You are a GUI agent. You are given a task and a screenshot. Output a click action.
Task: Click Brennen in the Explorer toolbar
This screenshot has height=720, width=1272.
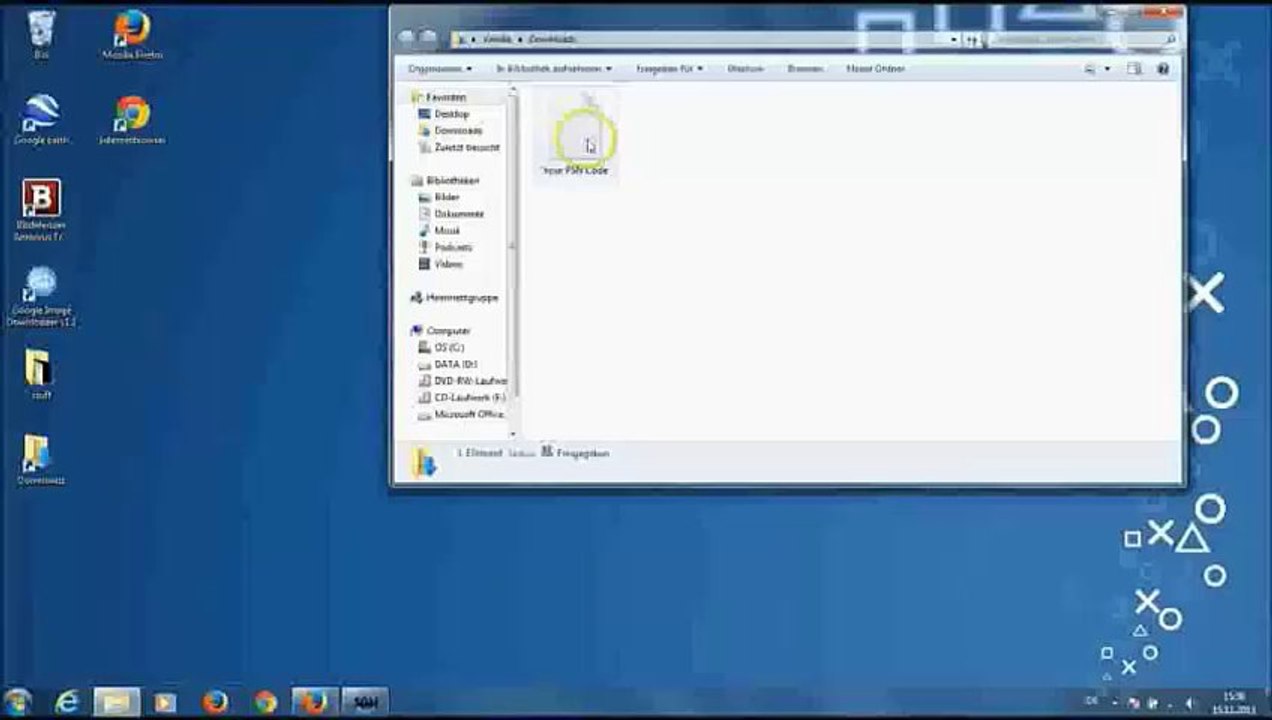click(804, 69)
